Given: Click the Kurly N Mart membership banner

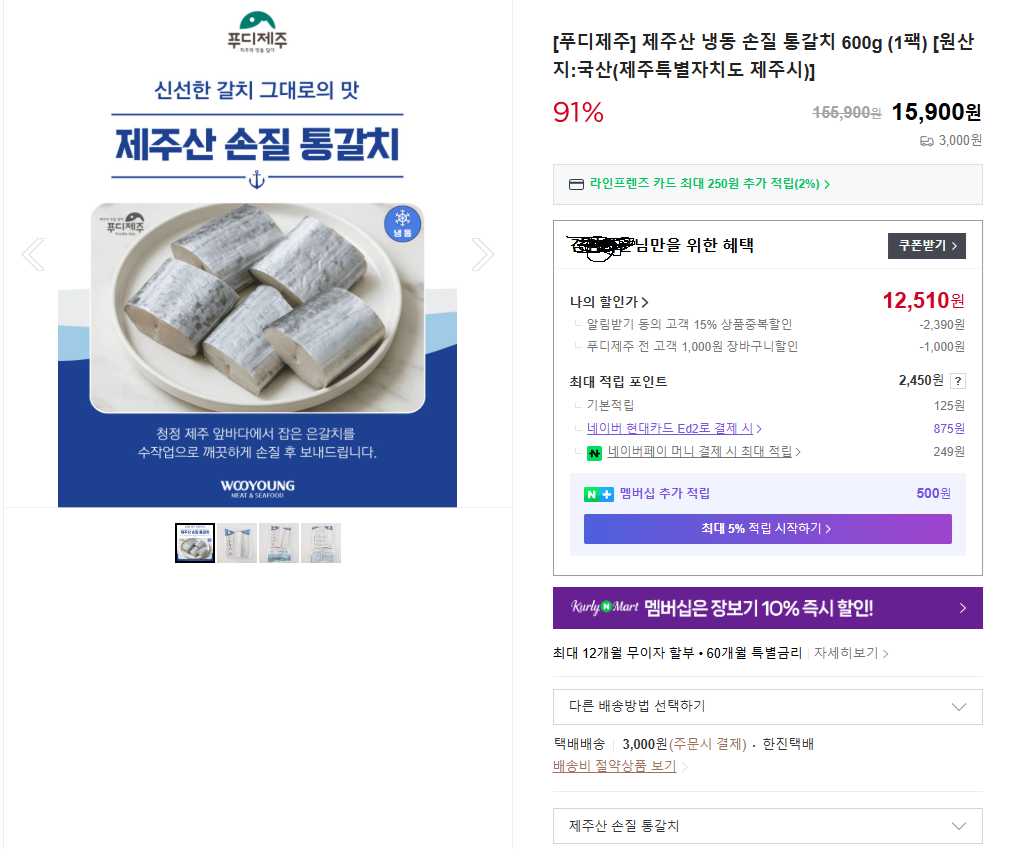Looking at the screenshot, I should [767, 608].
